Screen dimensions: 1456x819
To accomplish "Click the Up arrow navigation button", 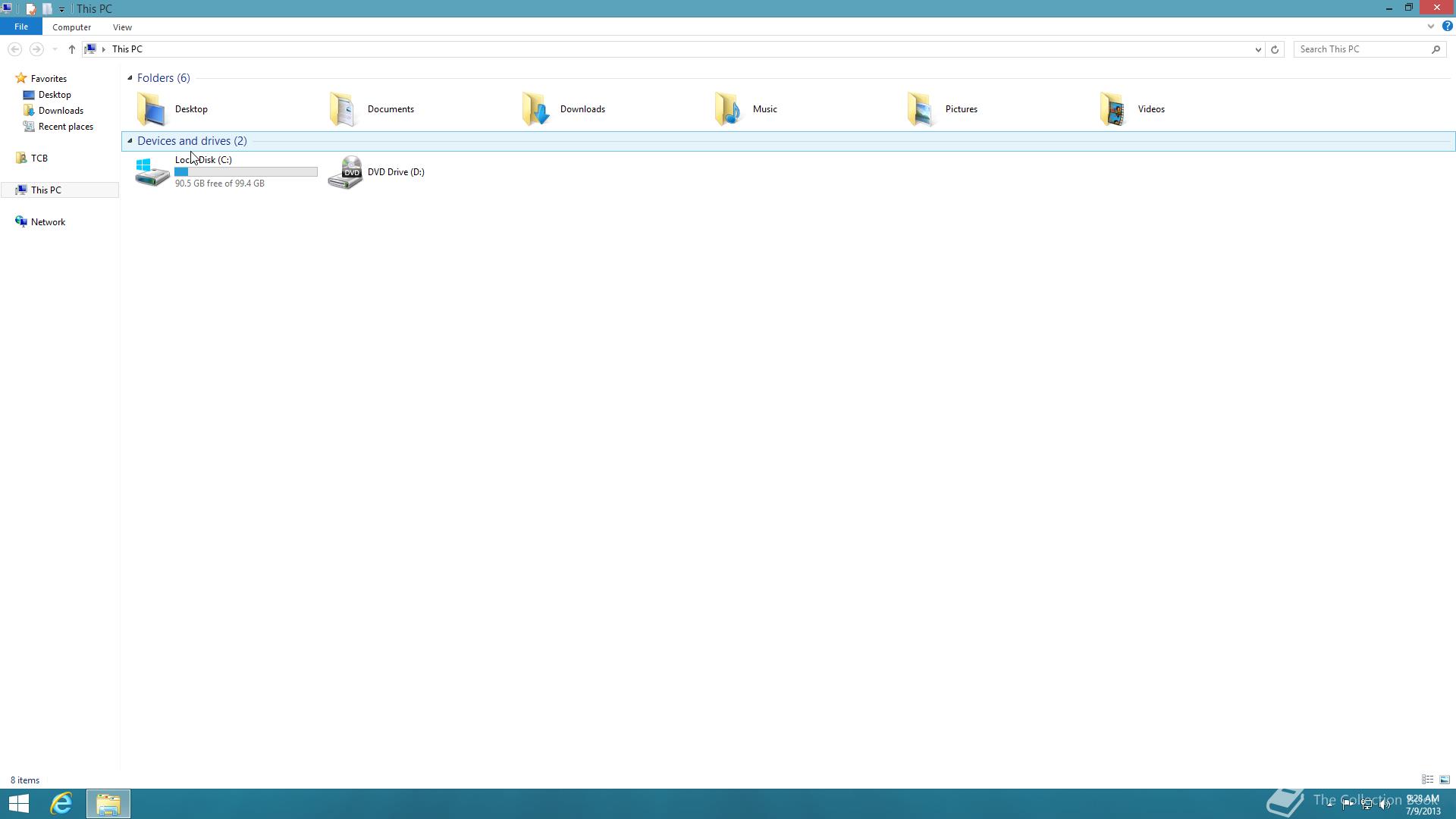I will (x=71, y=49).
